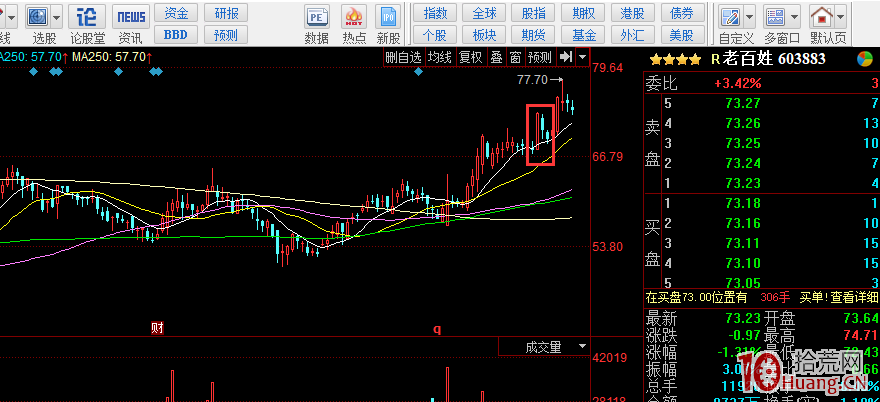Viewport: 880px width, 402px height.
Task: Click the 外汇 button
Action: click(632, 35)
